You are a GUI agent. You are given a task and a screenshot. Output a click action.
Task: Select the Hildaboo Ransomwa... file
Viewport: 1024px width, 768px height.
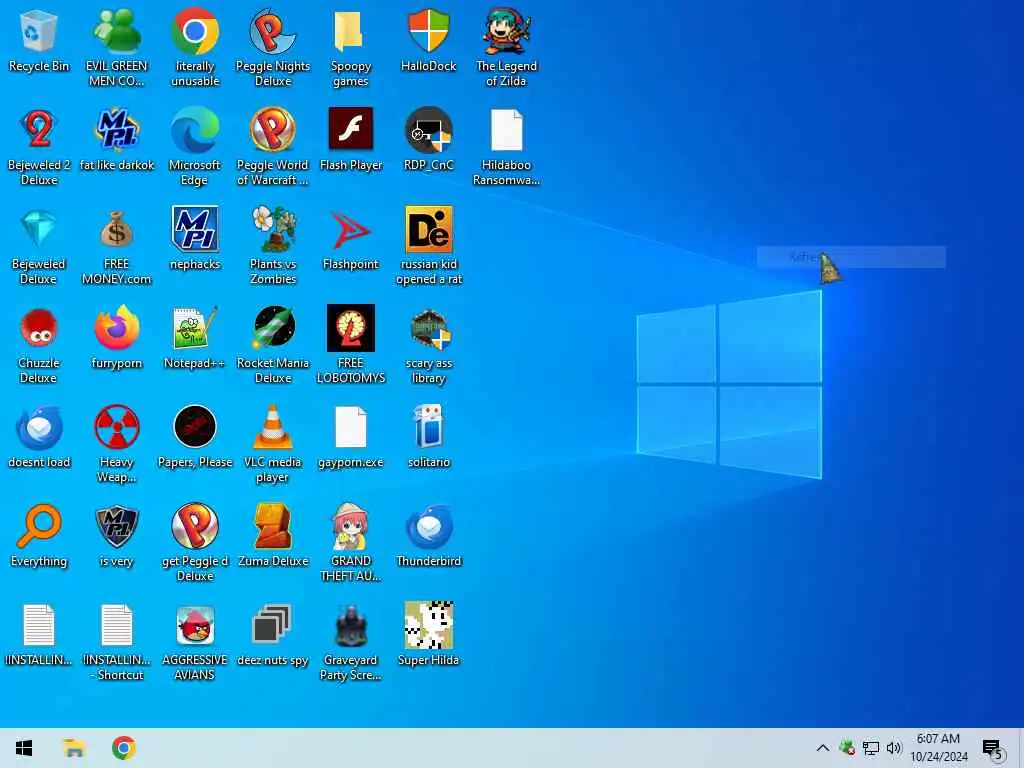pyautogui.click(x=506, y=129)
